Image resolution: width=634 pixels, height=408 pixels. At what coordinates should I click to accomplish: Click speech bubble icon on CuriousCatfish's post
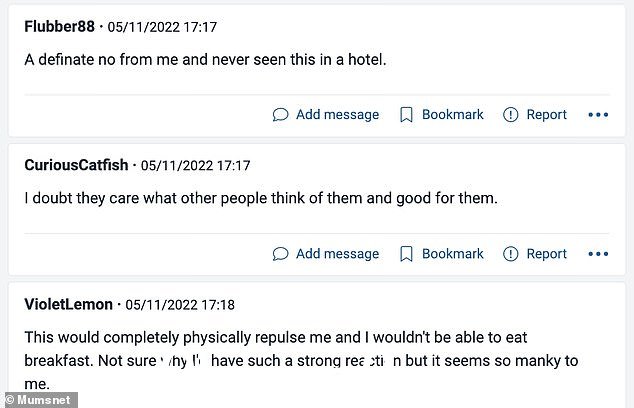pyautogui.click(x=280, y=254)
